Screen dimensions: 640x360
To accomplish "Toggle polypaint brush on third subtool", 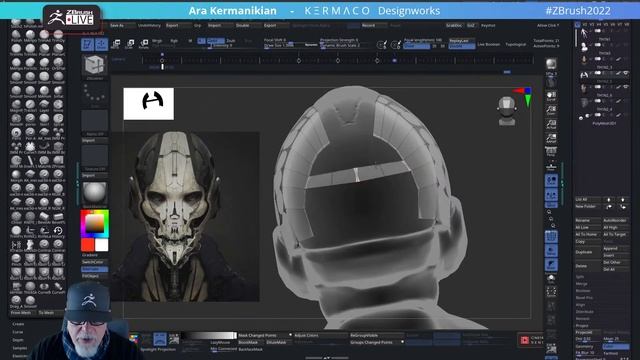I will (619, 60).
